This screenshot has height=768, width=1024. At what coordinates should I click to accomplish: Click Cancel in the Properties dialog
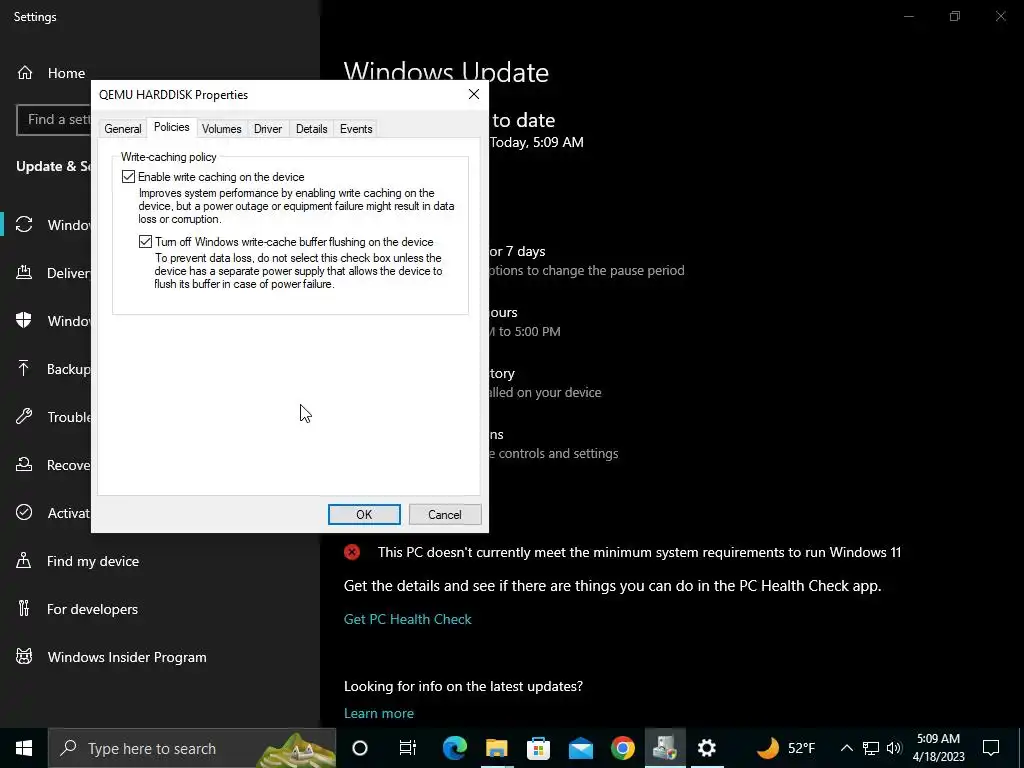click(445, 515)
